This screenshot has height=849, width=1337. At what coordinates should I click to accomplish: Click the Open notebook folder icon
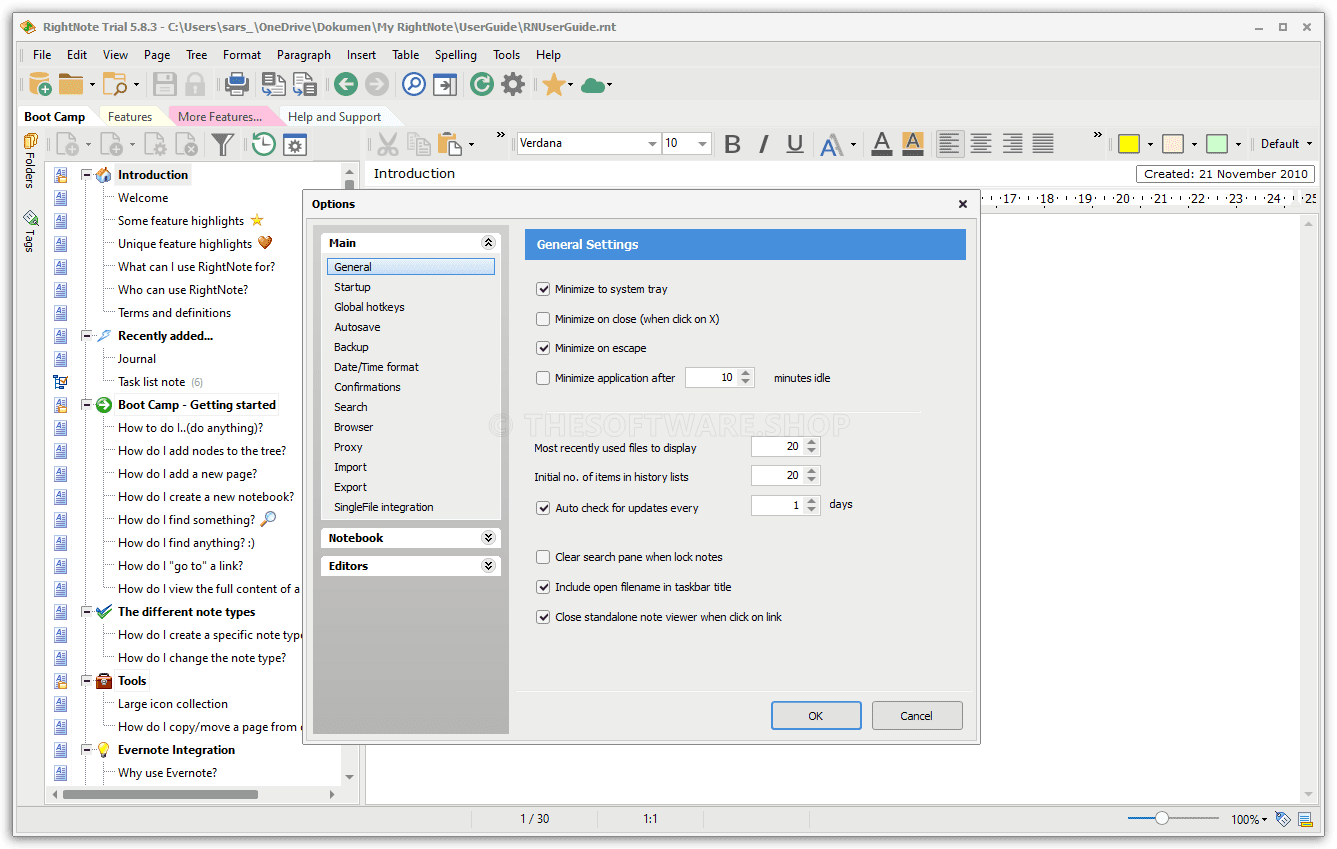70,84
